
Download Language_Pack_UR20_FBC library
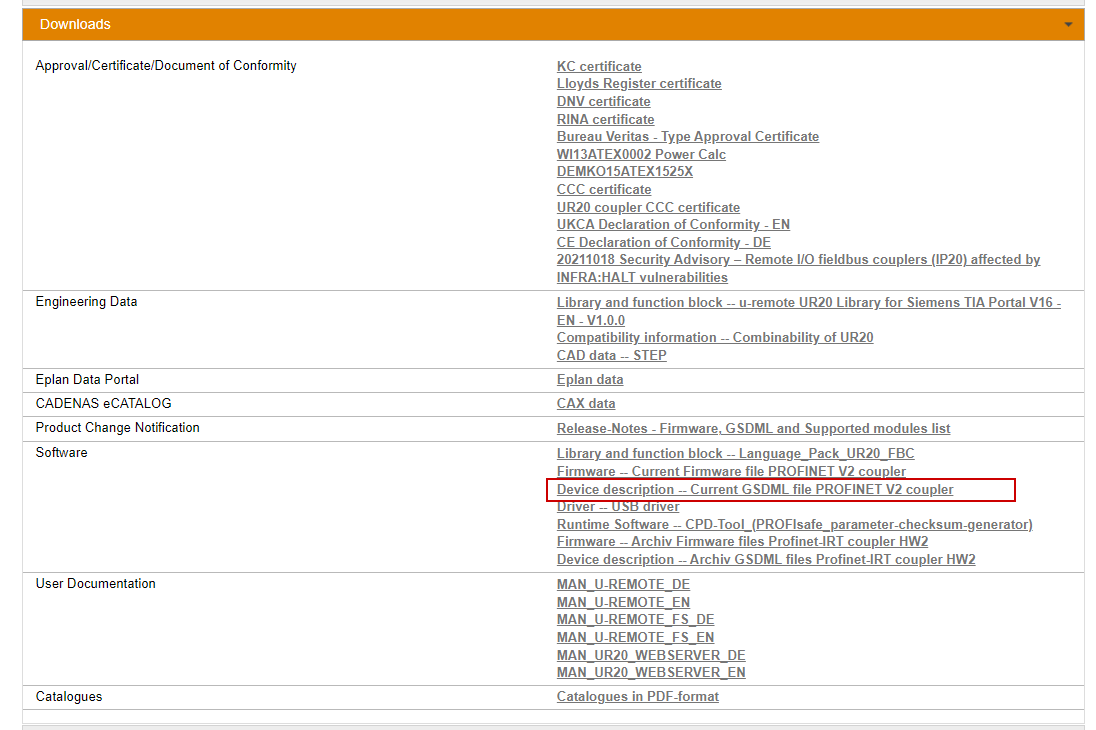click(735, 454)
